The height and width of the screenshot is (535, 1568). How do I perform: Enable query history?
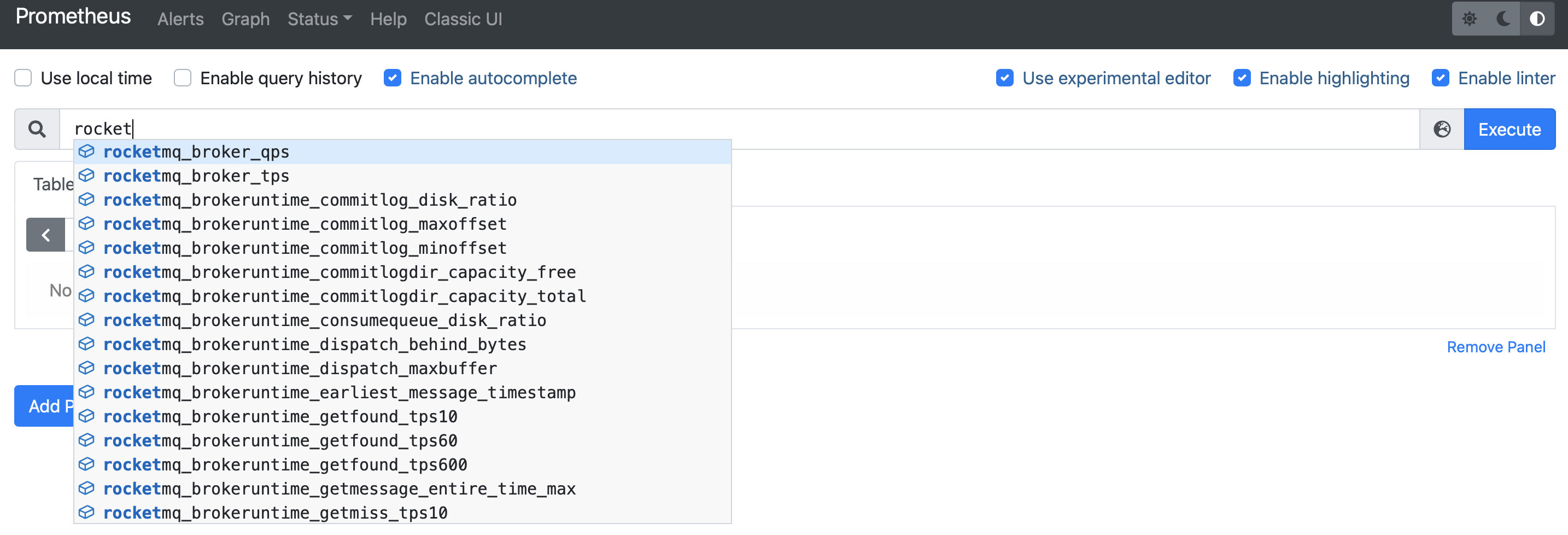(x=183, y=78)
